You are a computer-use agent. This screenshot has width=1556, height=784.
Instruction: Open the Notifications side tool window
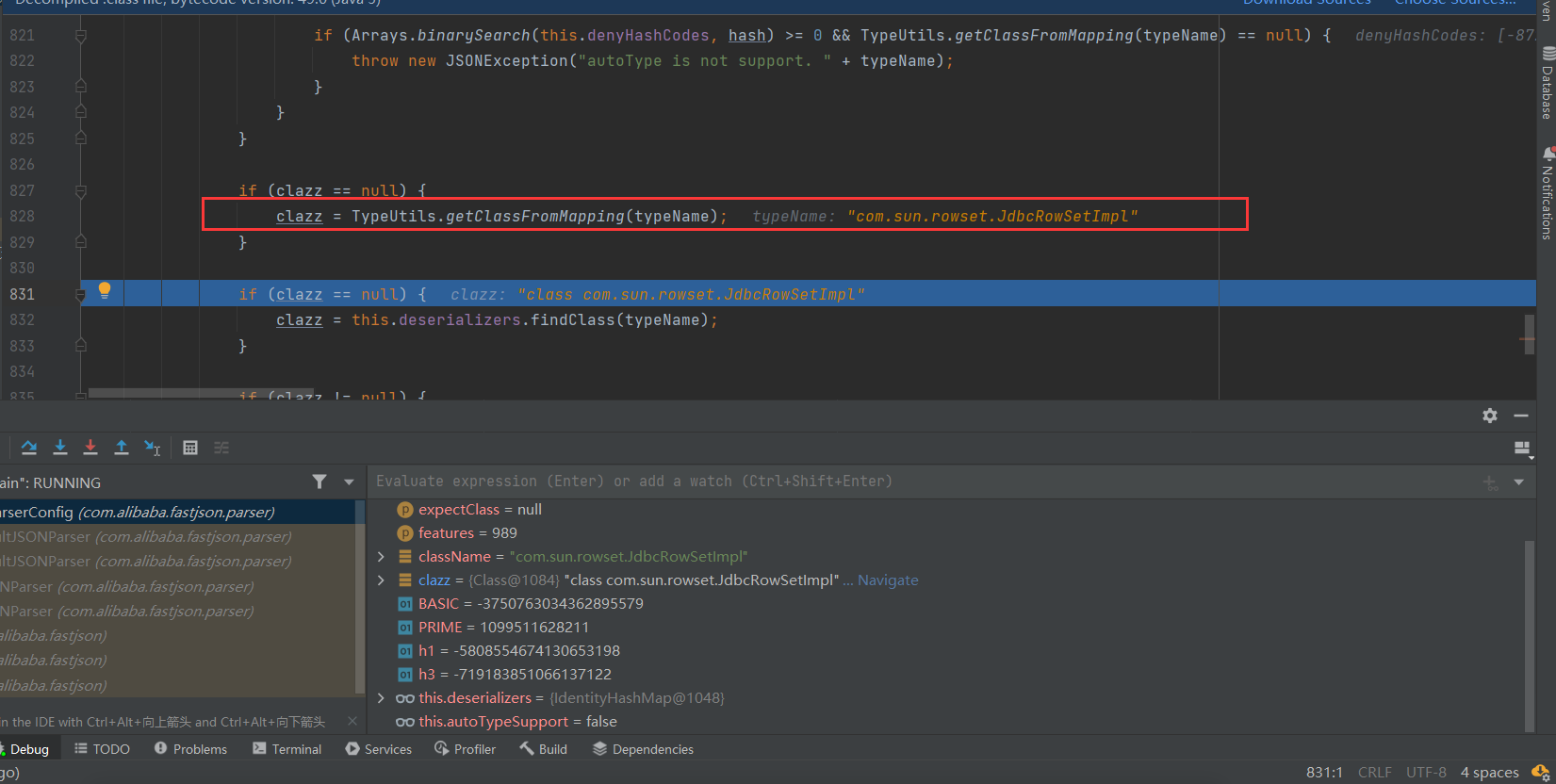[1547, 193]
